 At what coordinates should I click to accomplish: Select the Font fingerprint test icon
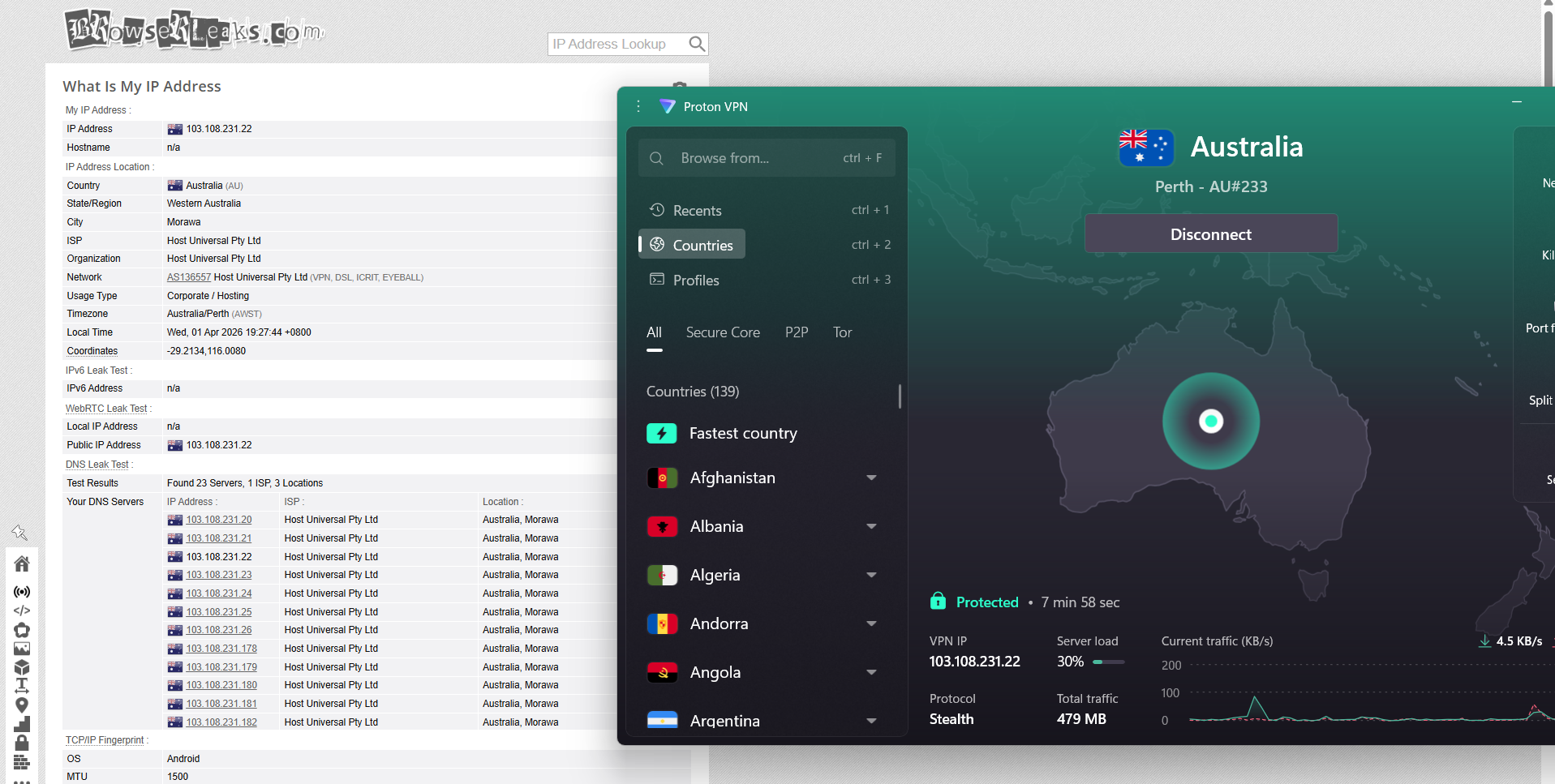pos(22,685)
